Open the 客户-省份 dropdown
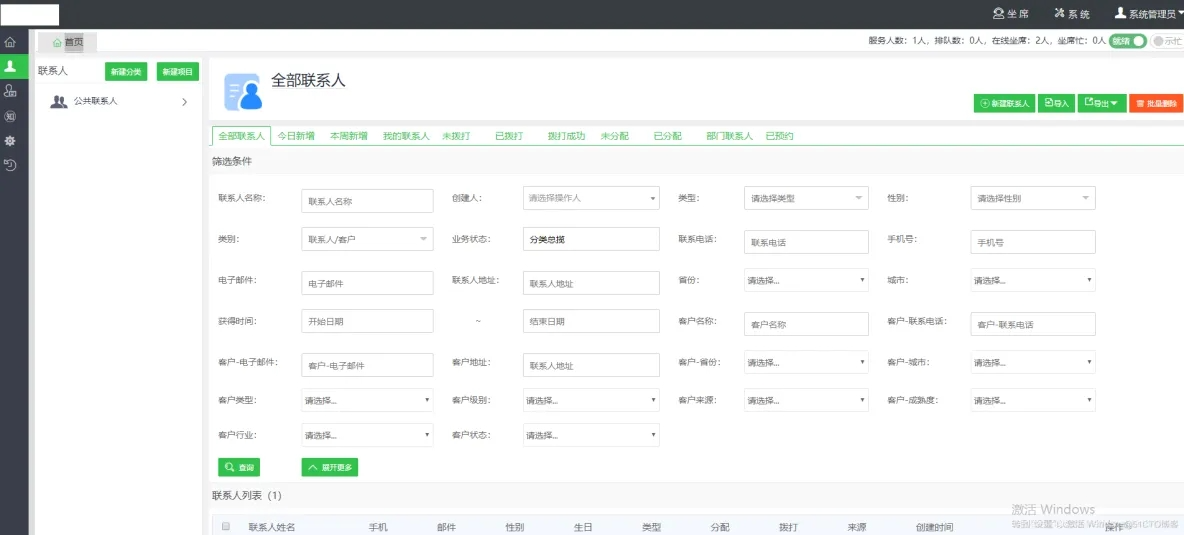Screen dimensions: 1184x535 coord(806,362)
